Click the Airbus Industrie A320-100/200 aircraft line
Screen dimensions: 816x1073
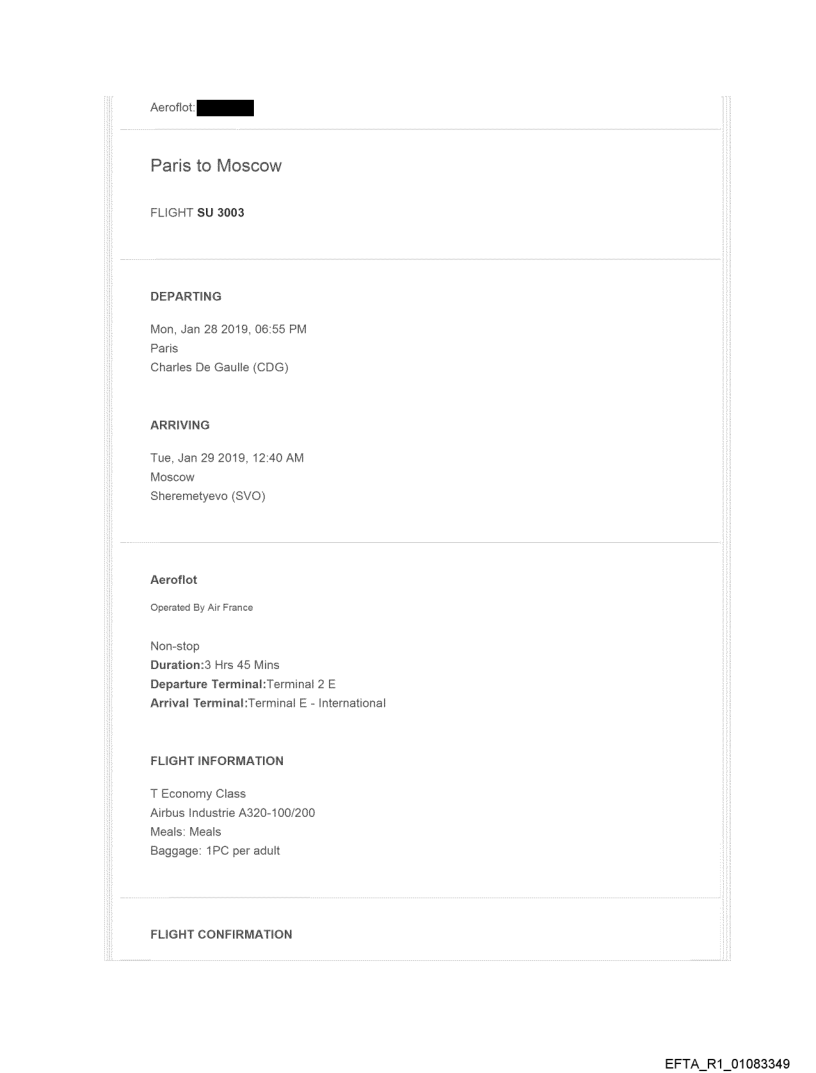click(x=233, y=813)
